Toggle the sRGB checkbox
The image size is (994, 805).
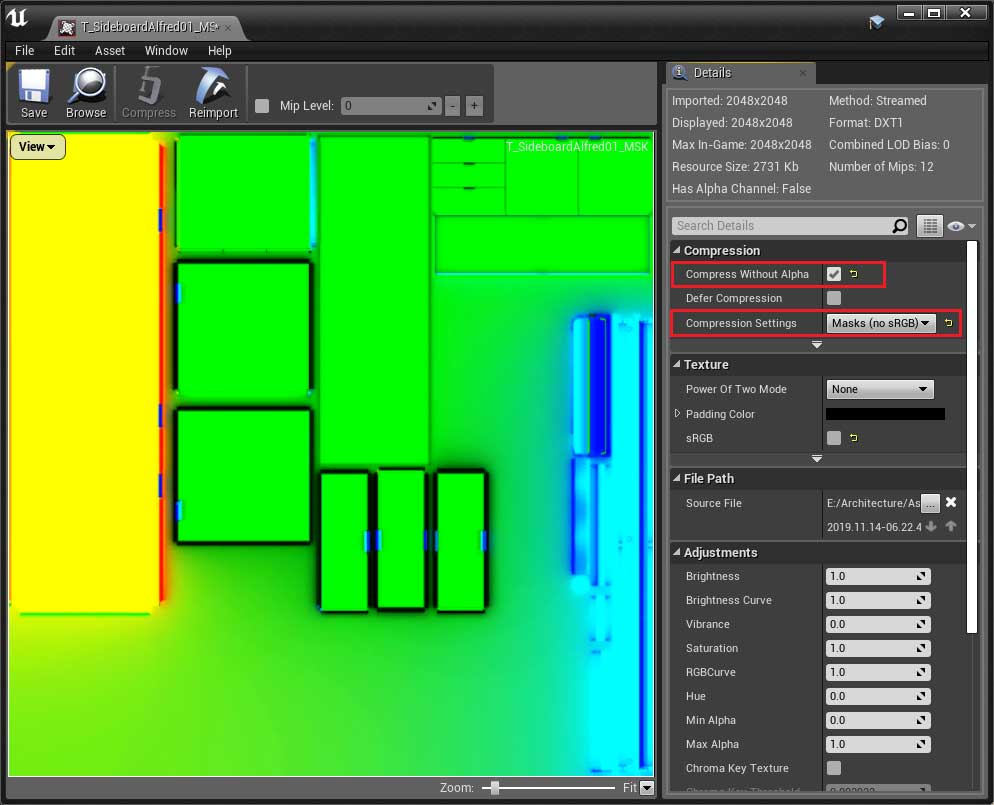(834, 438)
